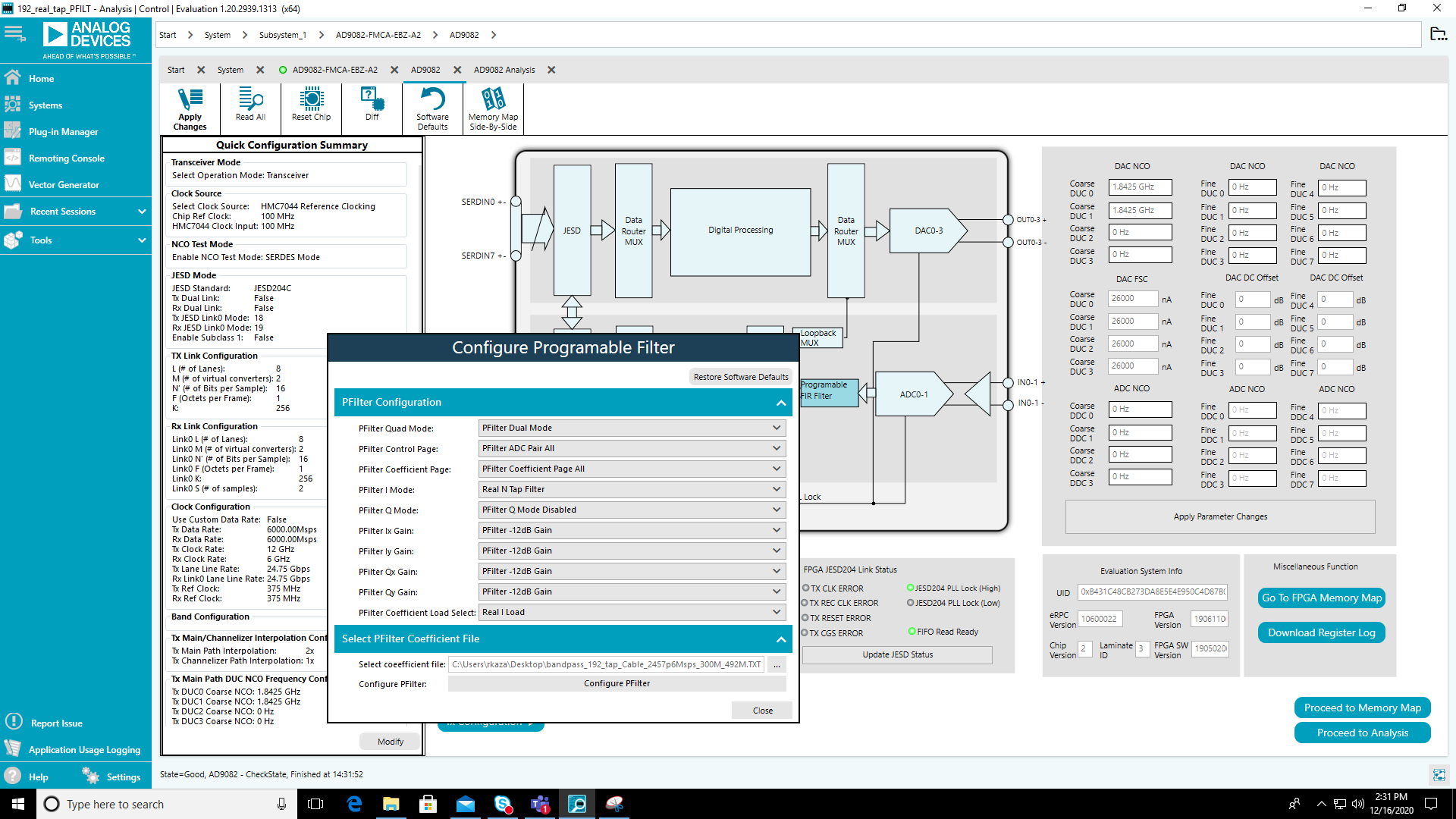This screenshot has width=1456, height=819.
Task: Click the Report Issue icon
Action: tap(14, 721)
